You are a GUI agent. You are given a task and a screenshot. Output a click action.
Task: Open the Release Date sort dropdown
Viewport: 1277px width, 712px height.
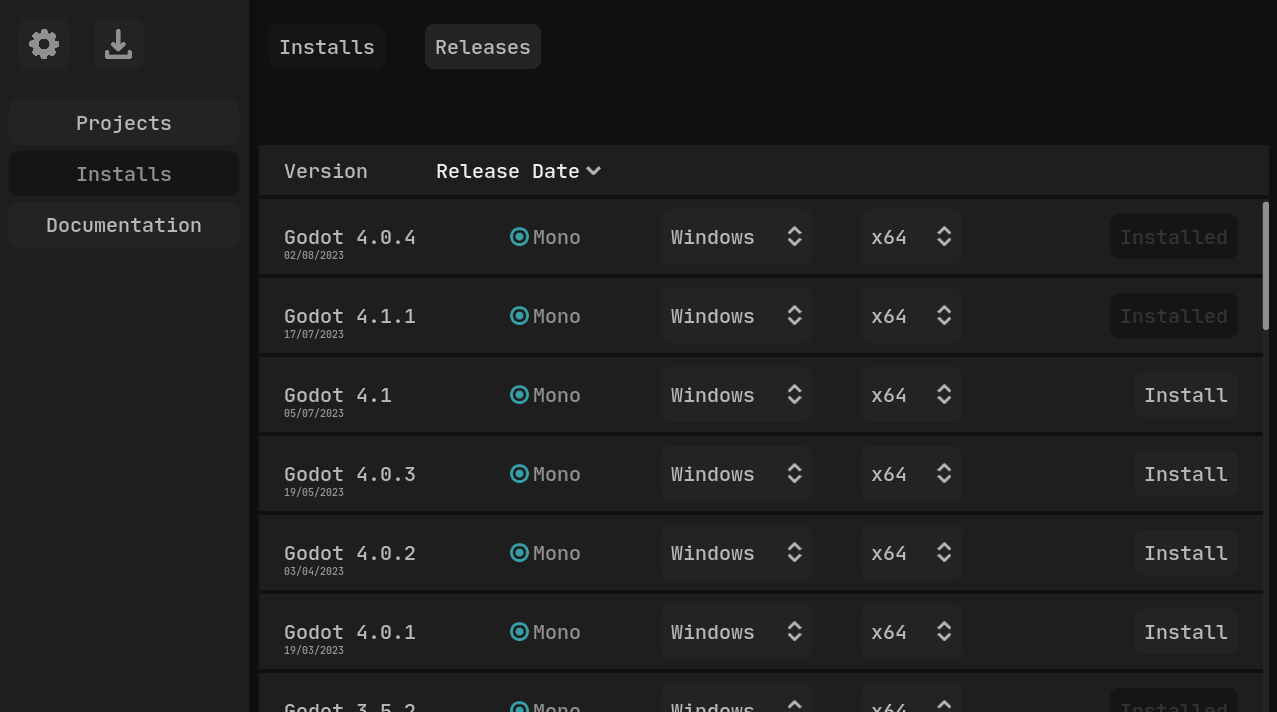pos(517,171)
